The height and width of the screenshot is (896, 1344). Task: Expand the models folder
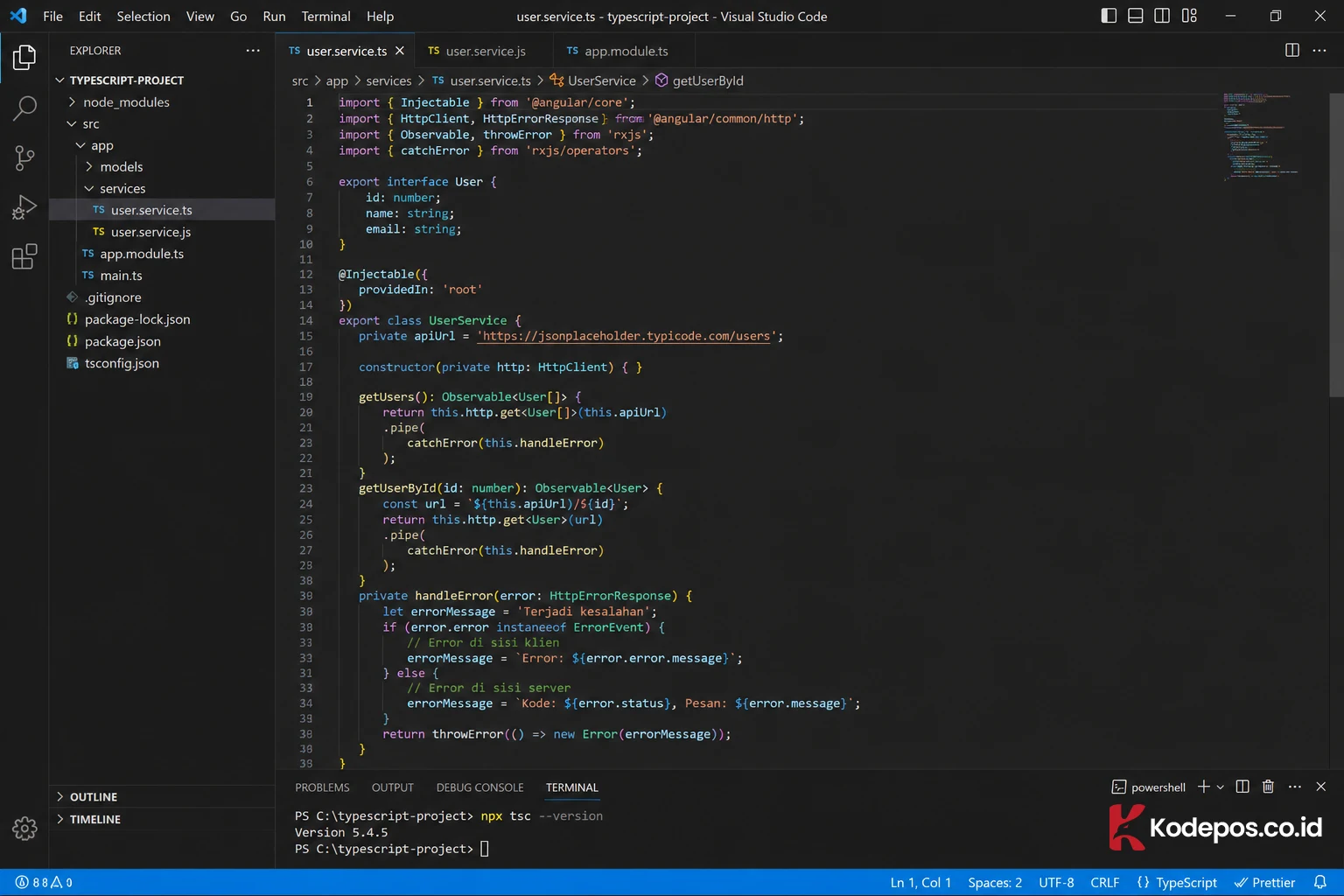(x=162, y=166)
